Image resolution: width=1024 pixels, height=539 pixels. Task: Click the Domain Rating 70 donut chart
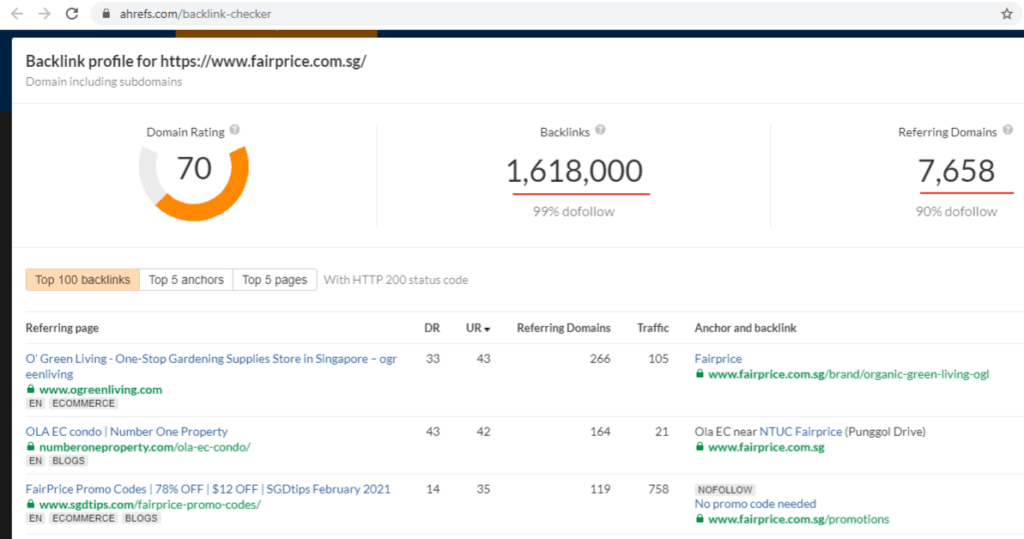(194, 182)
